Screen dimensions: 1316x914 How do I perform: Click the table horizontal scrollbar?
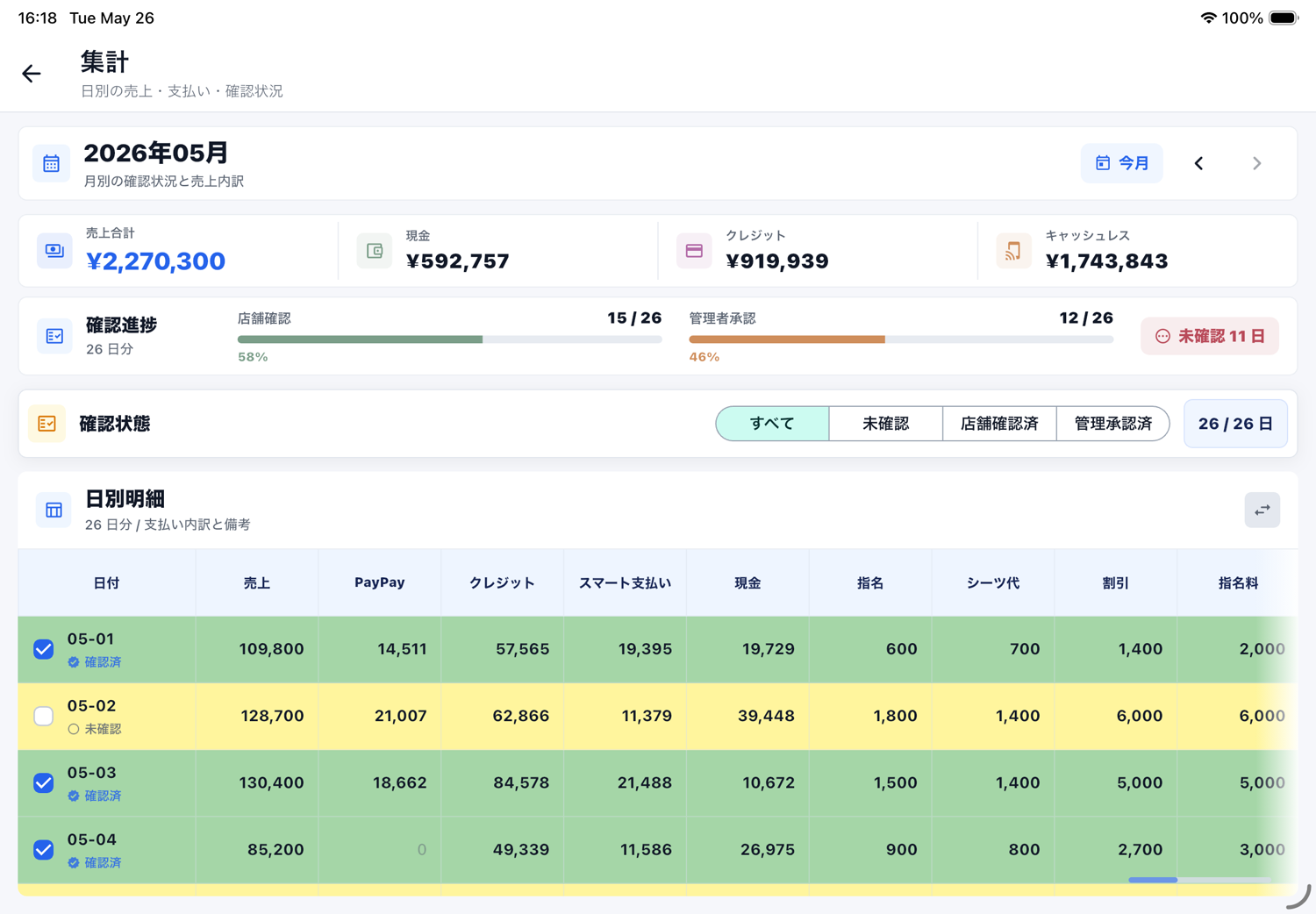pos(1199,880)
